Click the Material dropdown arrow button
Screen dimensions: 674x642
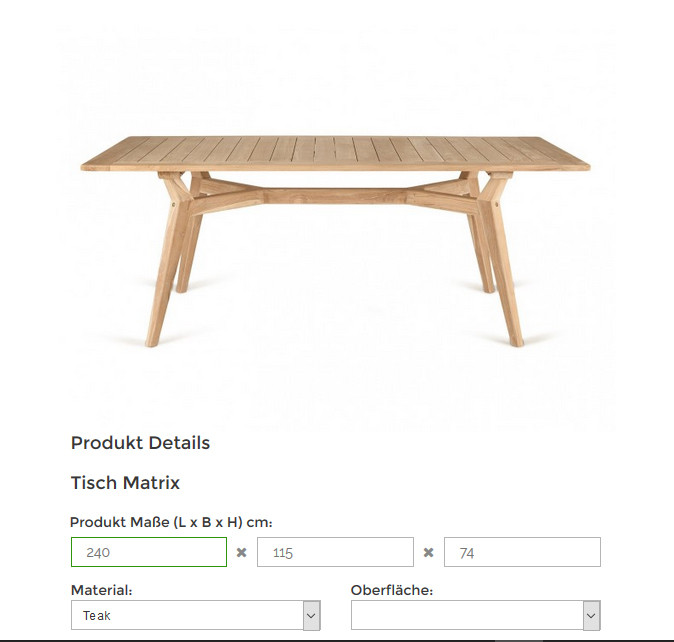(x=312, y=615)
